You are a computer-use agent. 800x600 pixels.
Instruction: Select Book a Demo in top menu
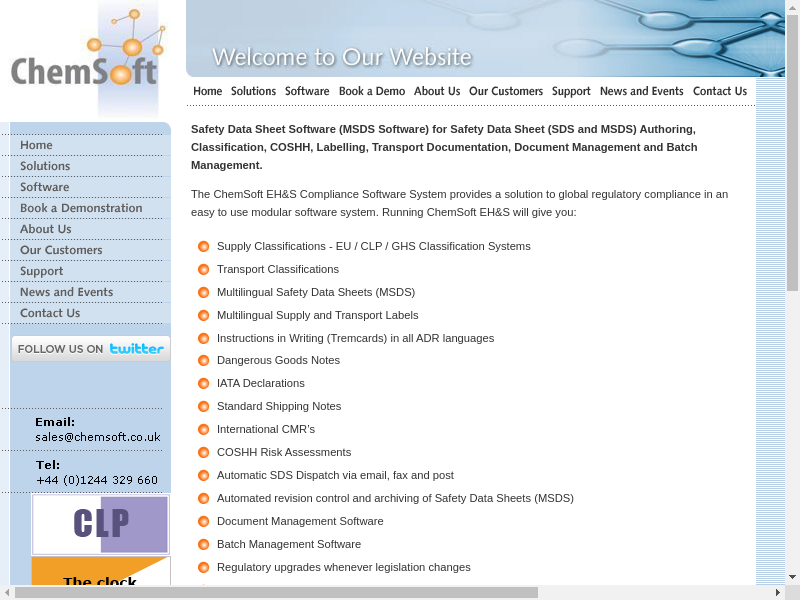click(372, 91)
